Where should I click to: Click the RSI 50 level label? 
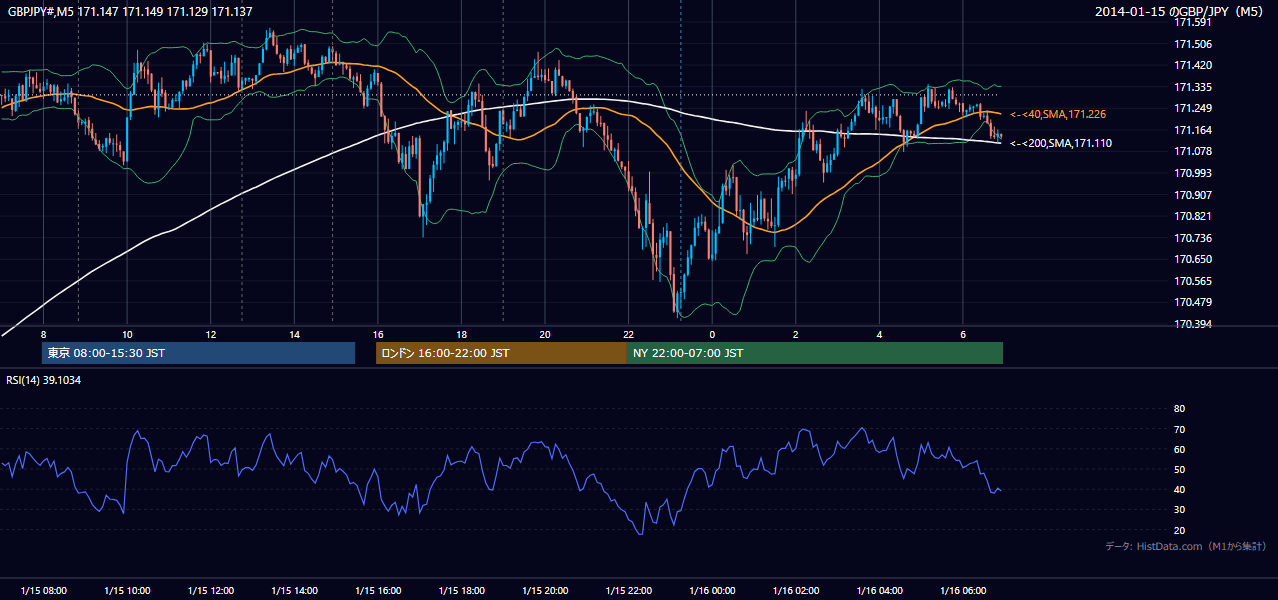1179,469
